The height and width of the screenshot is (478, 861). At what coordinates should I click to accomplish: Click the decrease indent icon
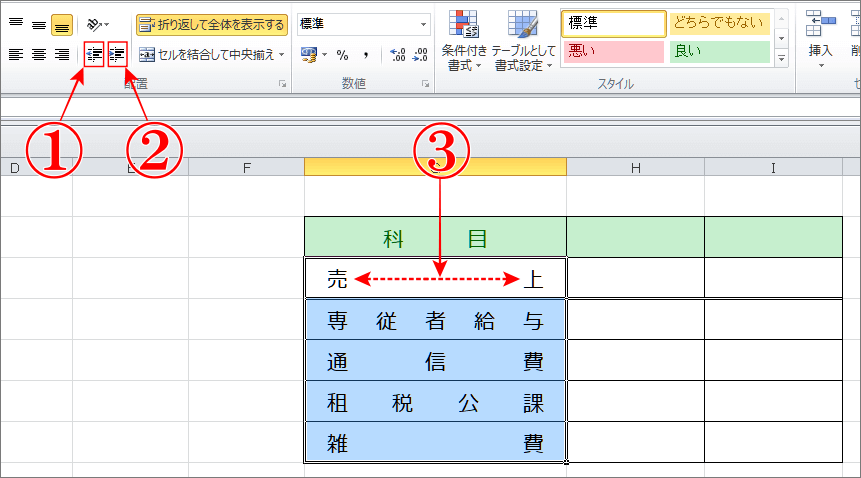coord(94,54)
